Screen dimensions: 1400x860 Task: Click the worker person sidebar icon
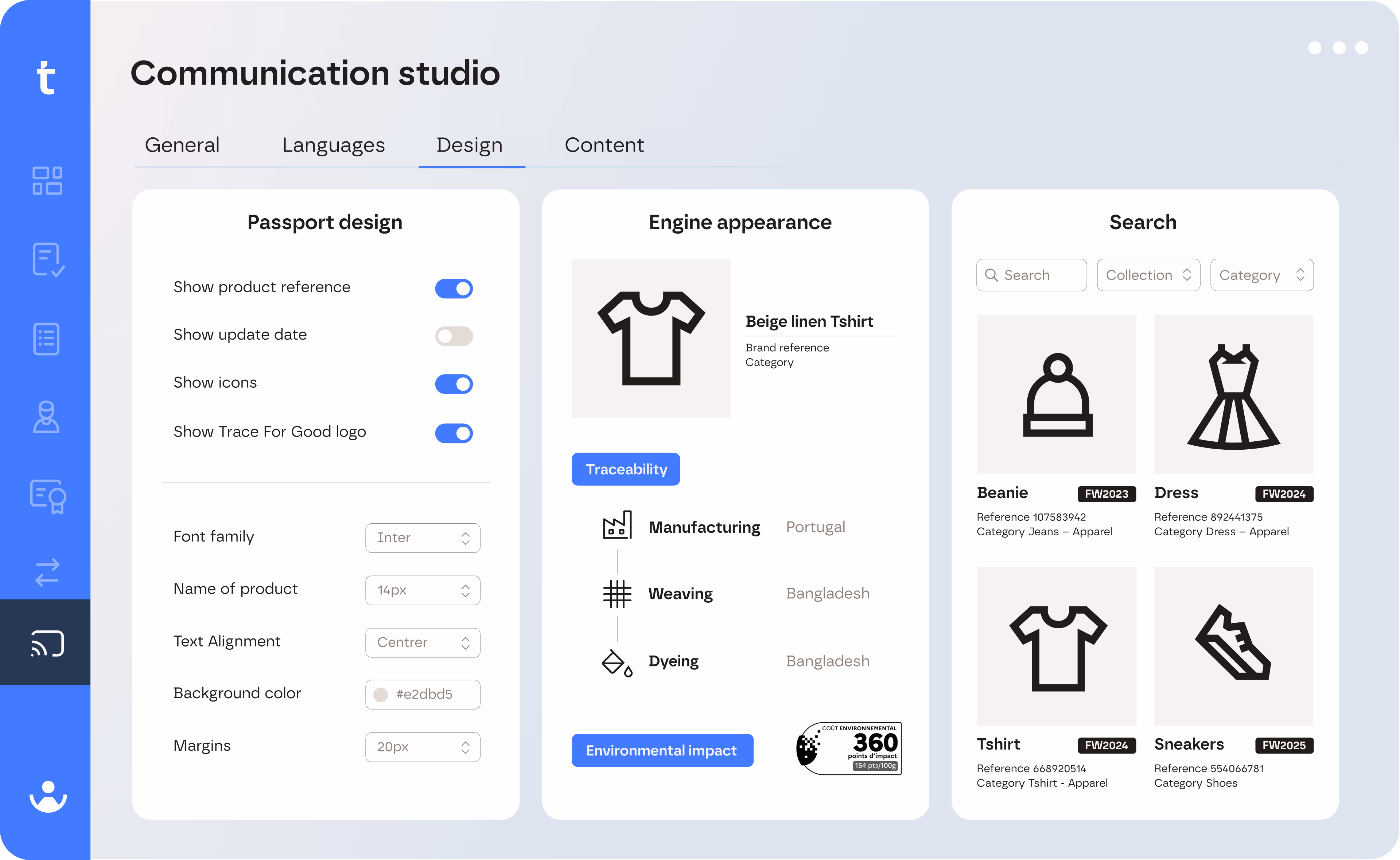46,417
